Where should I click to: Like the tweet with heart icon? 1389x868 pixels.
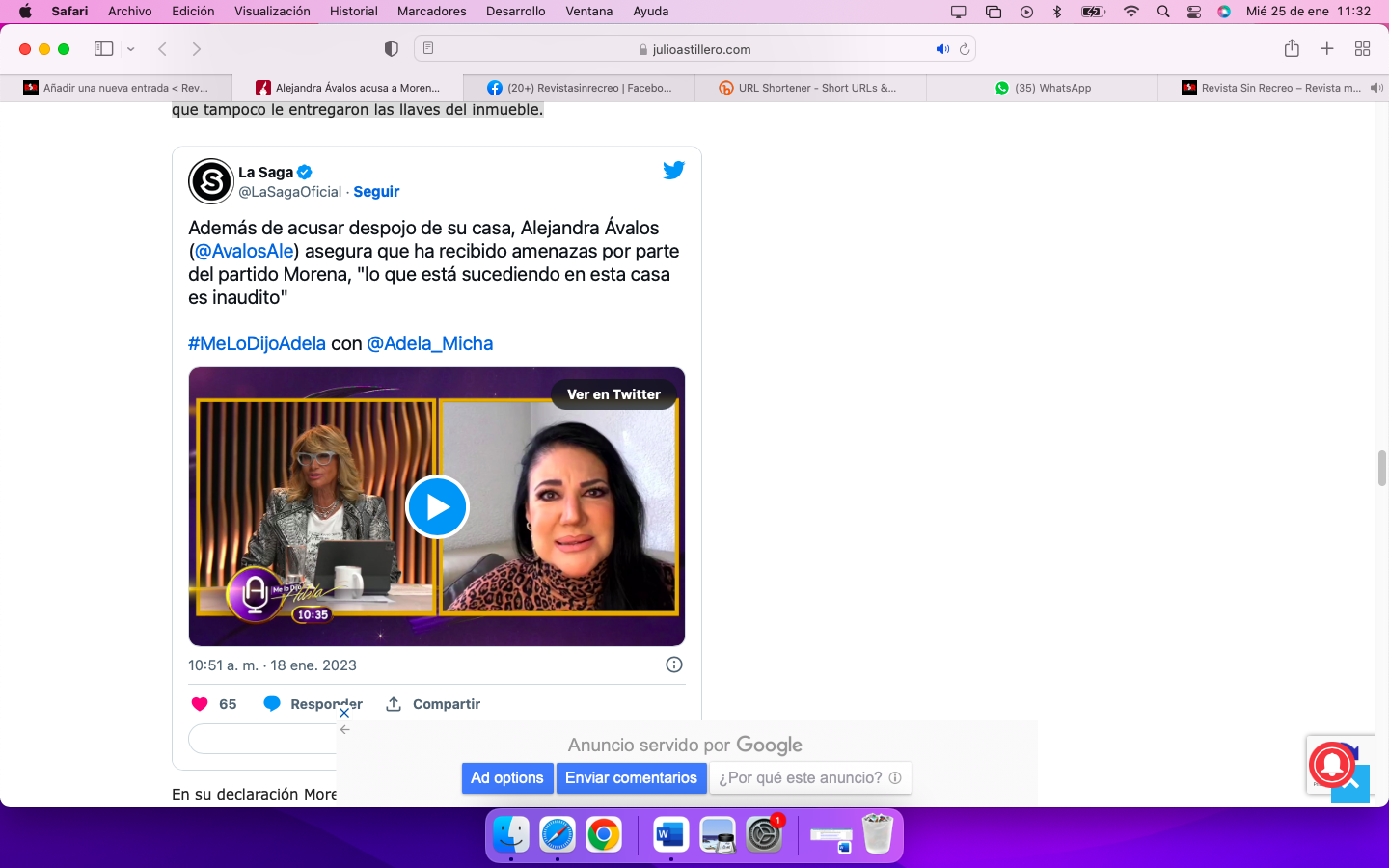[x=200, y=704]
